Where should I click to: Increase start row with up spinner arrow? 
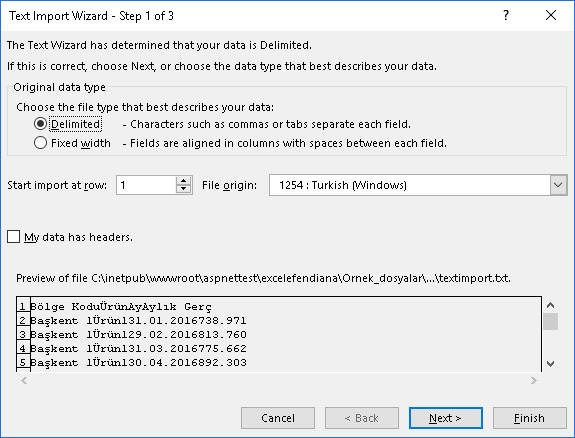click(183, 180)
